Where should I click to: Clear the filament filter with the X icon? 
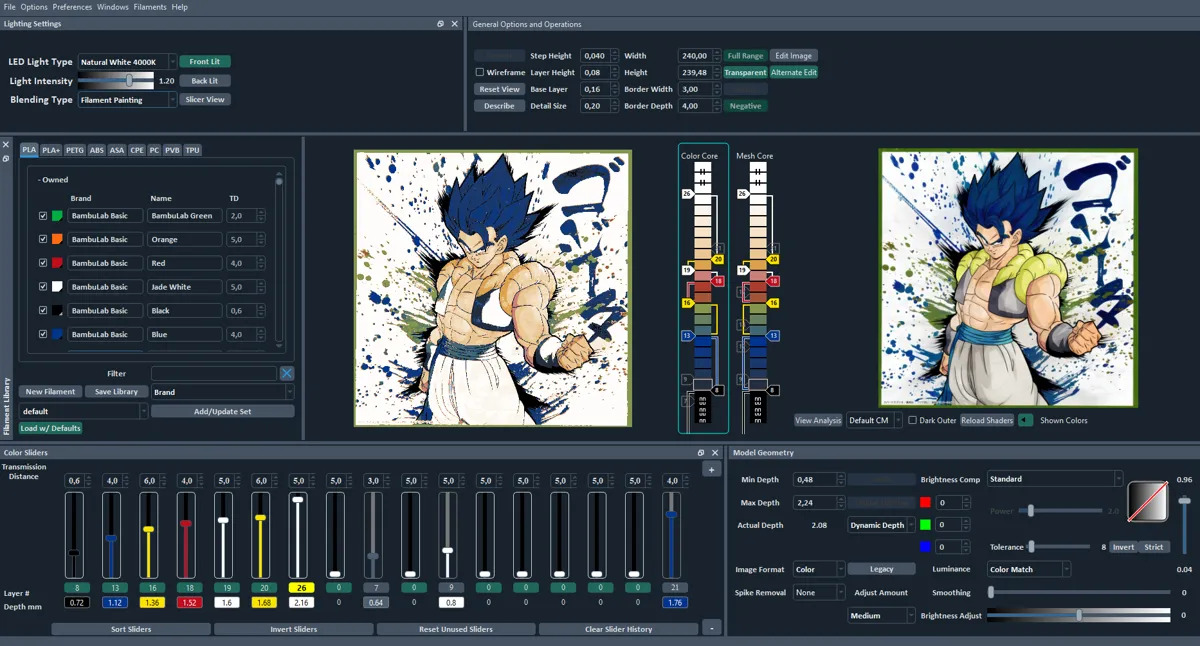[x=287, y=373]
